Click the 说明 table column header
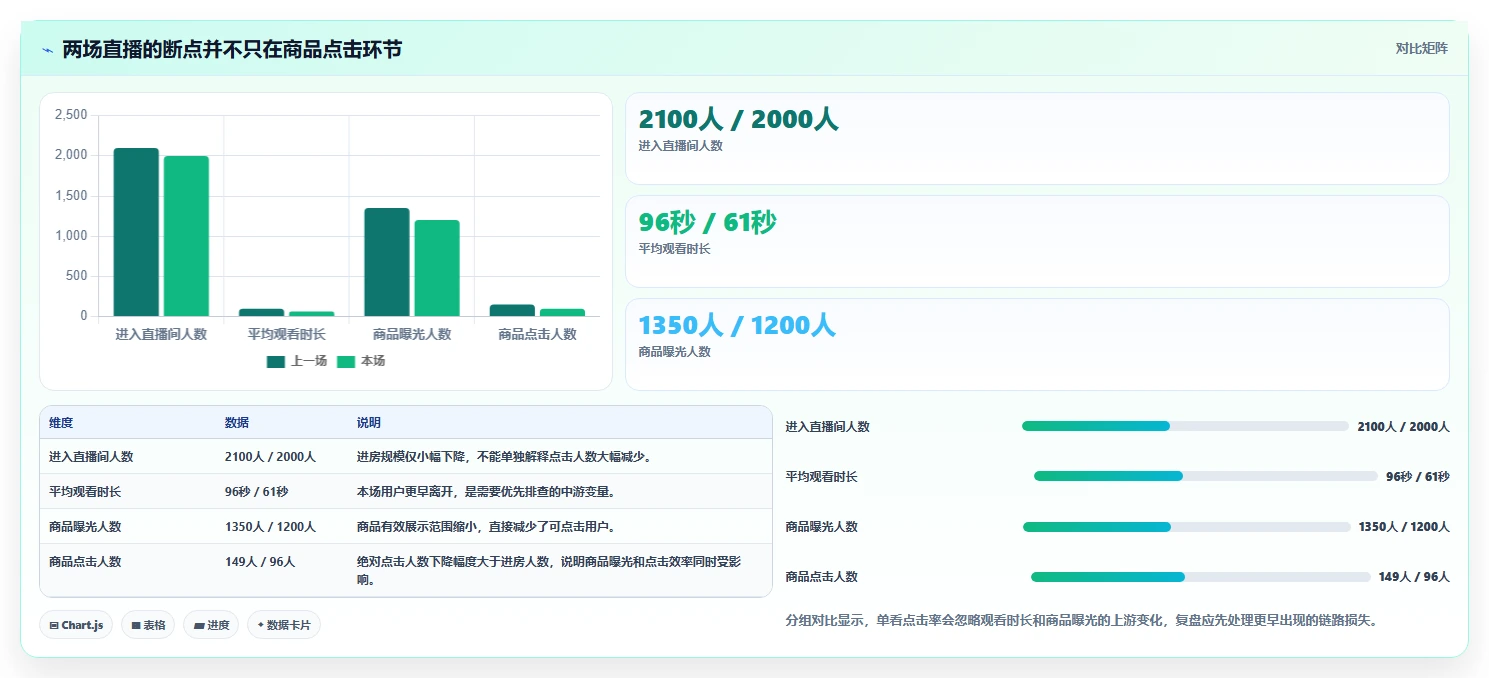 click(369, 423)
